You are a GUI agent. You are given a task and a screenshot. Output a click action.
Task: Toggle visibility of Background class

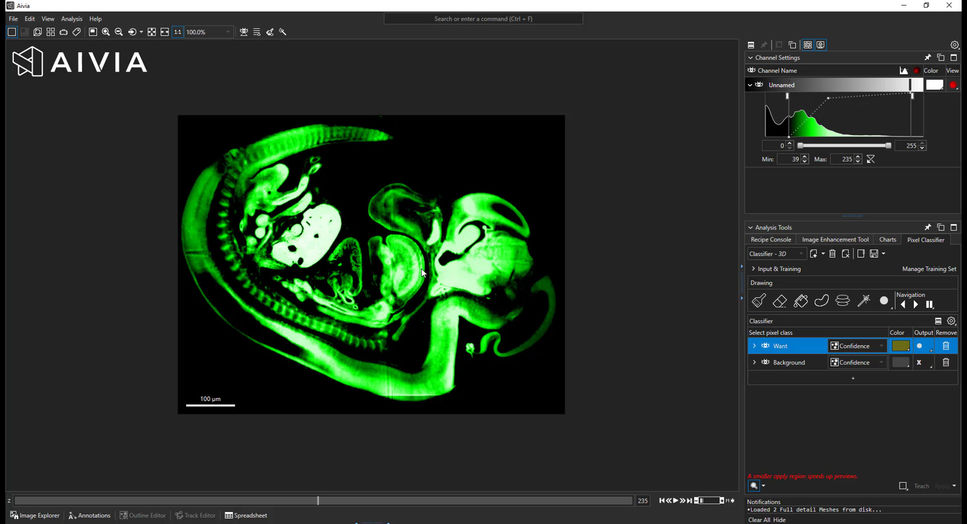pyautogui.click(x=765, y=363)
